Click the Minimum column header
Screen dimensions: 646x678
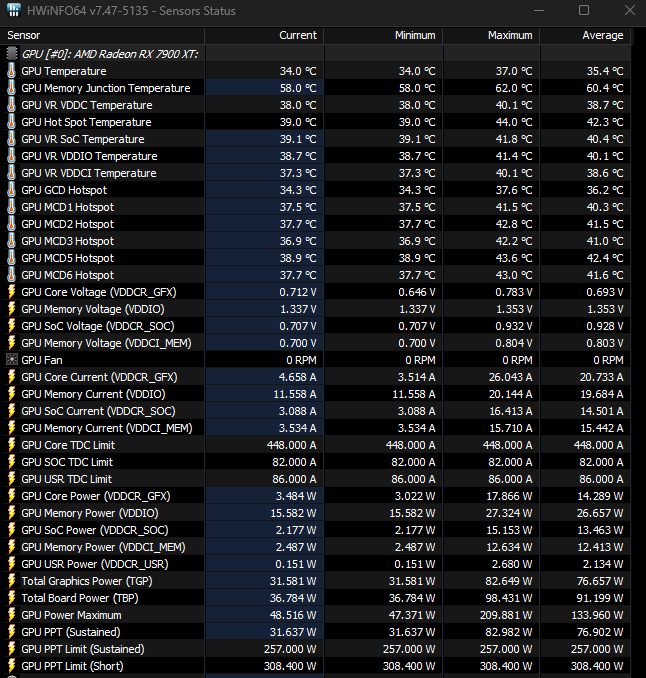point(383,35)
